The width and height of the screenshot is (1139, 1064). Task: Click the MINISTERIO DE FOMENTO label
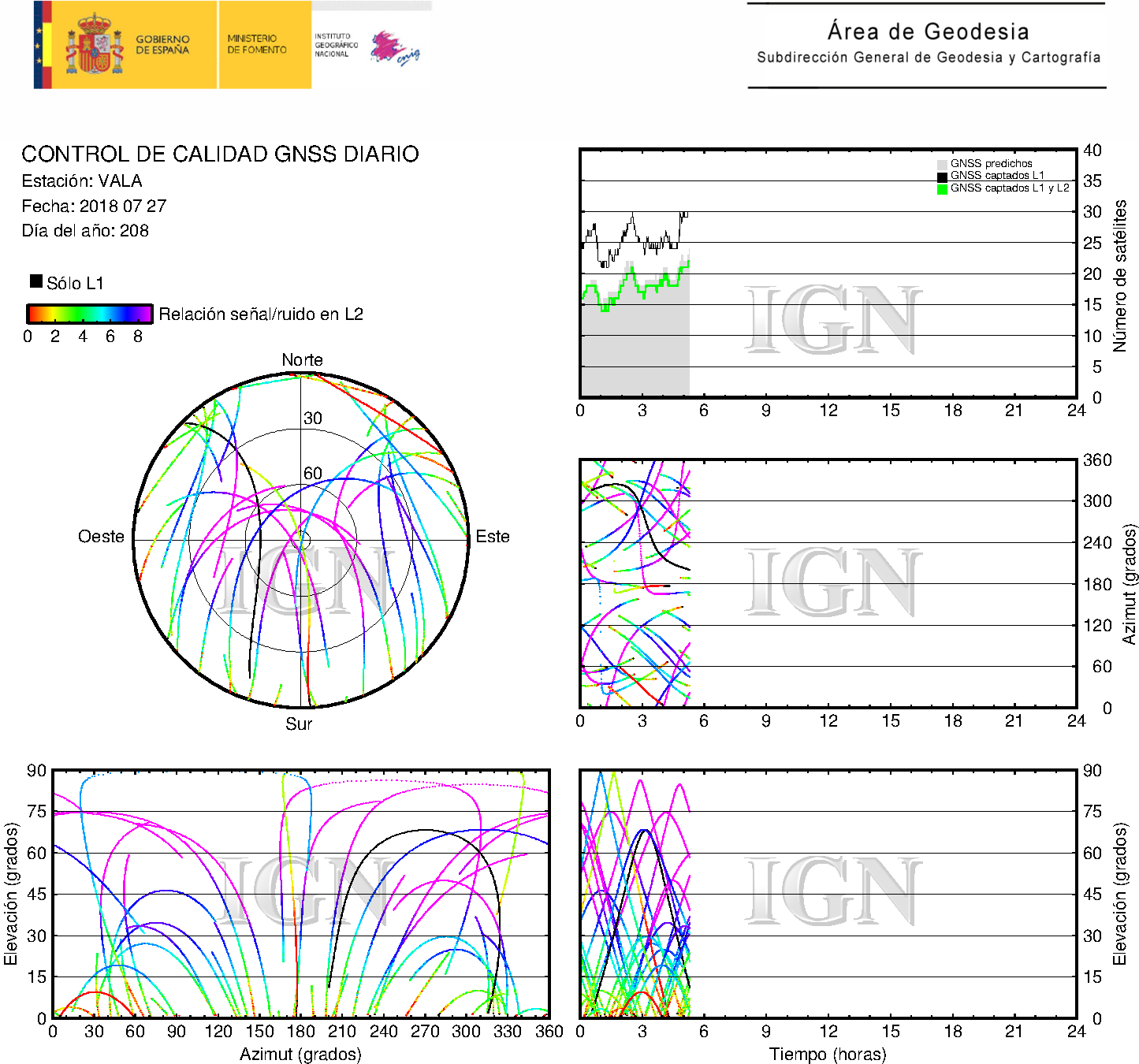pos(257,44)
